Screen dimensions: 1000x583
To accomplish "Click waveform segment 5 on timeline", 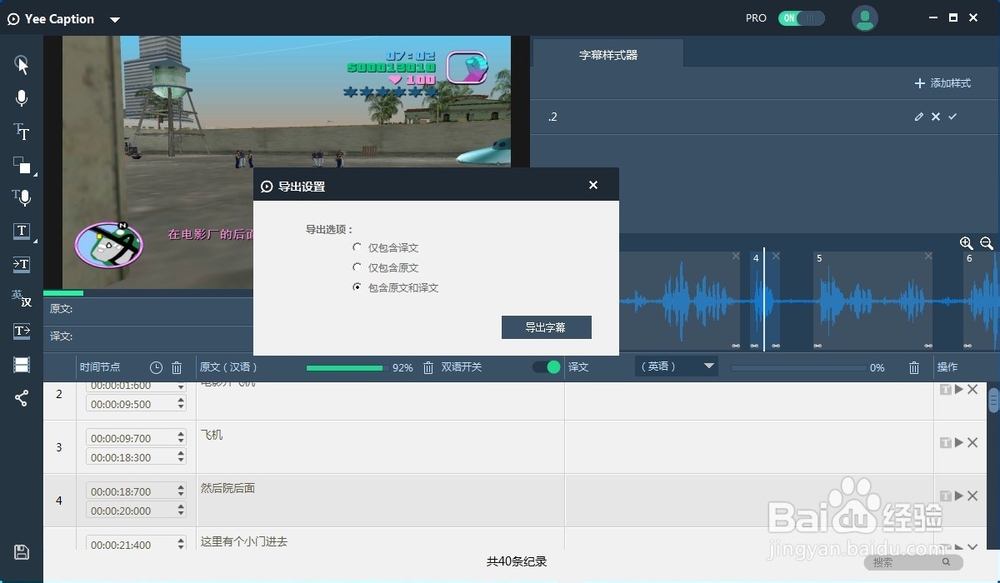I will (x=872, y=300).
